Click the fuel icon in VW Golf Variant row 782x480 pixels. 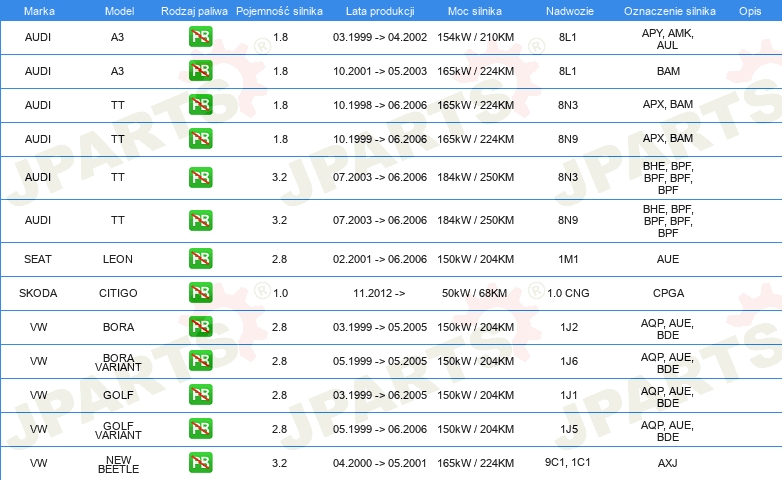click(x=200, y=428)
